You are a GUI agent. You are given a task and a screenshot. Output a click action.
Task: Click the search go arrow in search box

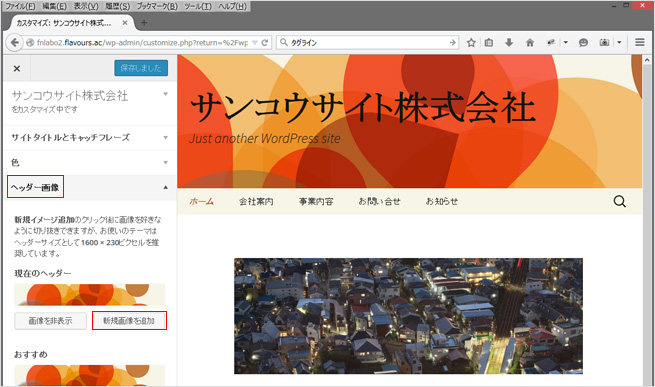(452, 43)
